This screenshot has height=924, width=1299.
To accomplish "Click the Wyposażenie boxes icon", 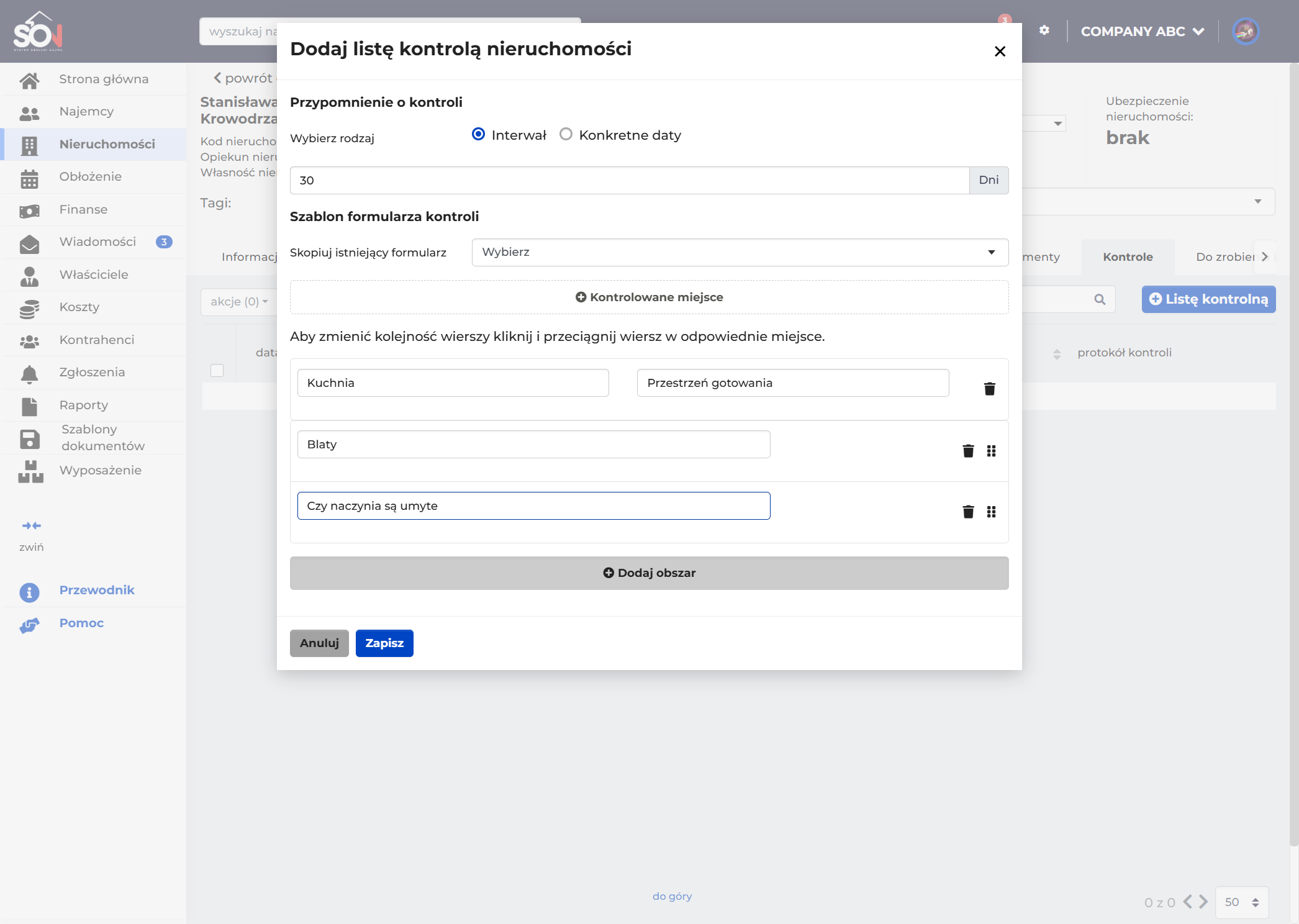I will (x=30, y=471).
